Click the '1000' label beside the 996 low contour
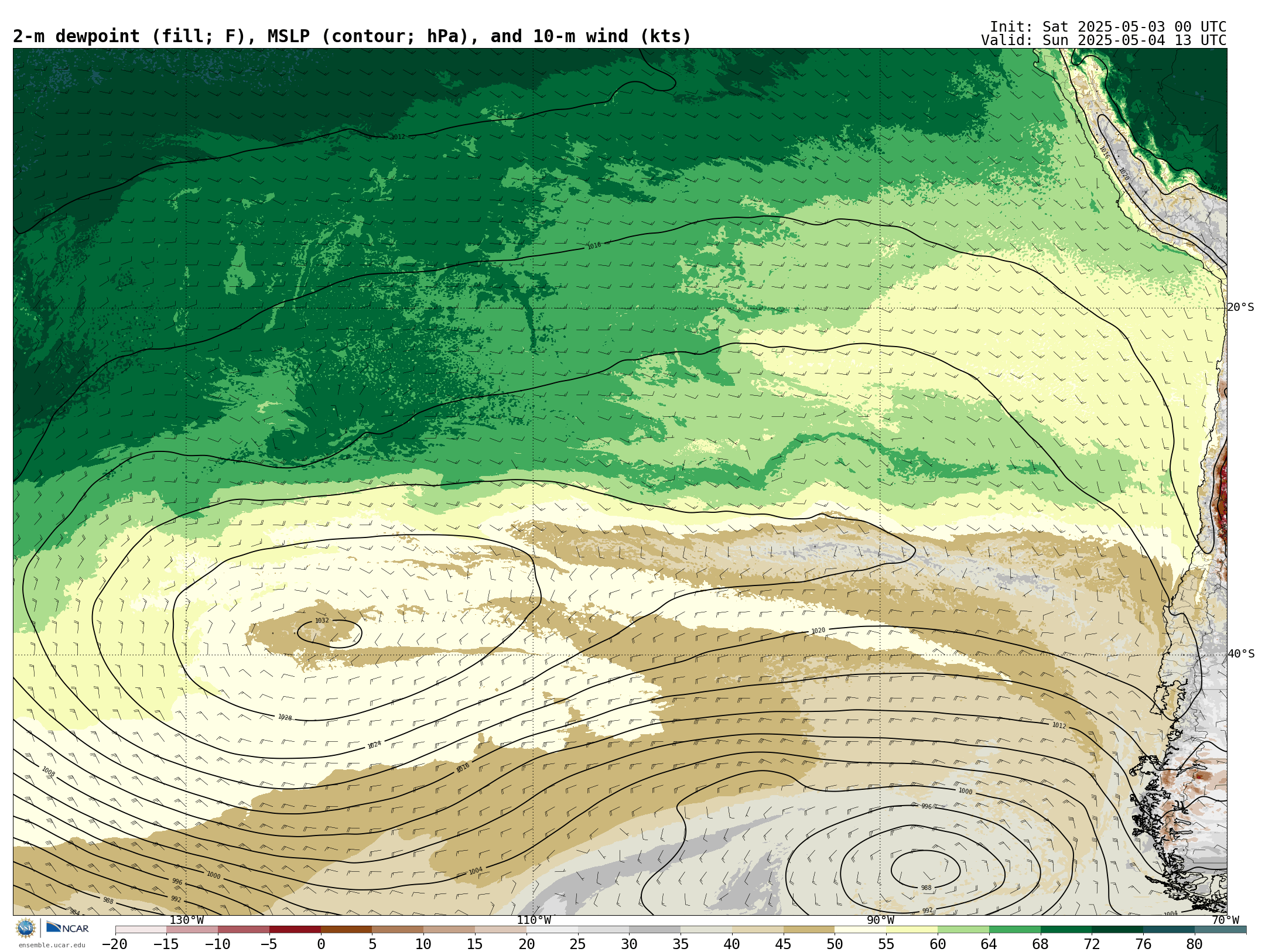Image resolution: width=1265 pixels, height=952 pixels. click(x=965, y=792)
